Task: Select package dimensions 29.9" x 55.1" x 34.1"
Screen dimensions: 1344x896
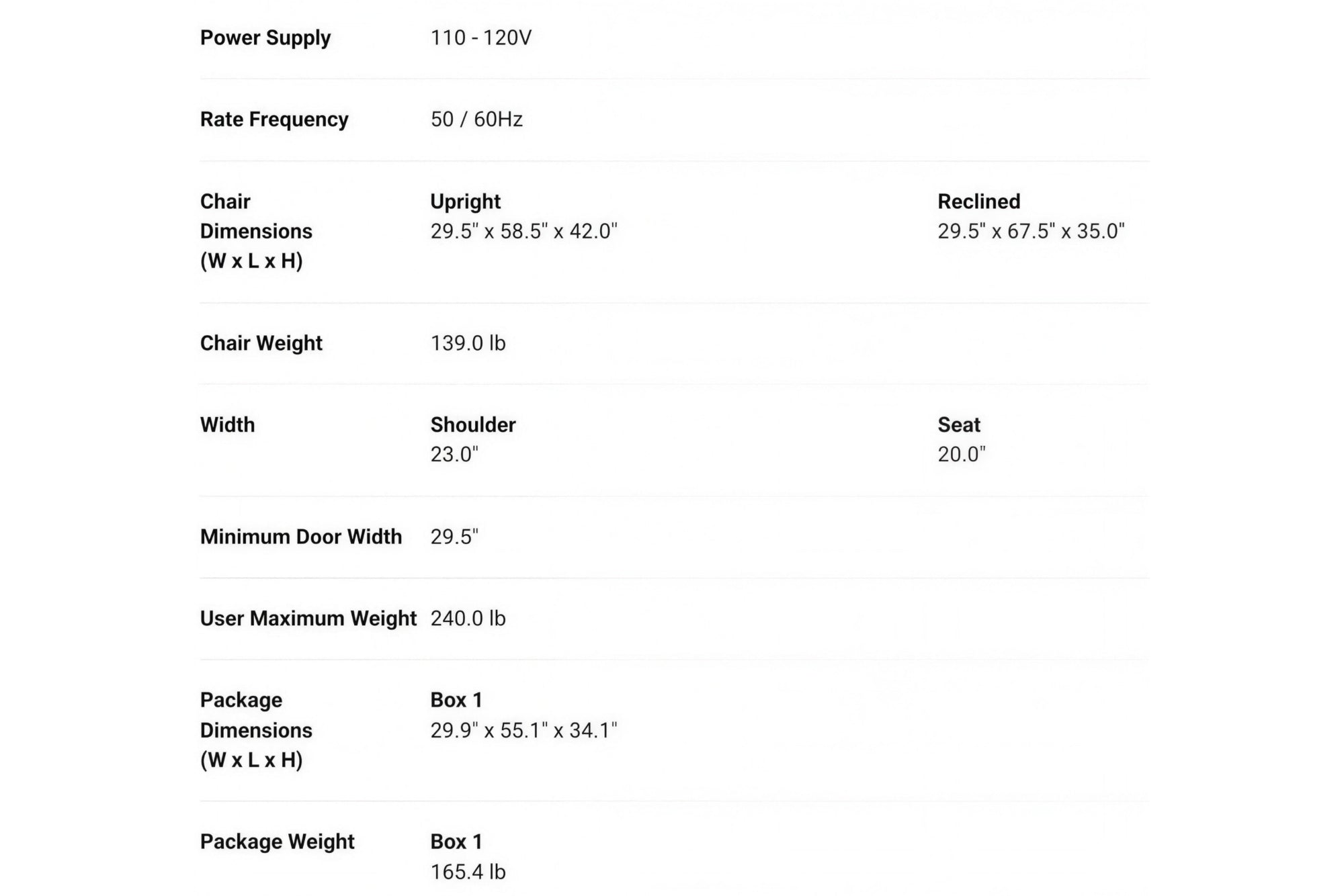Action: pos(523,730)
